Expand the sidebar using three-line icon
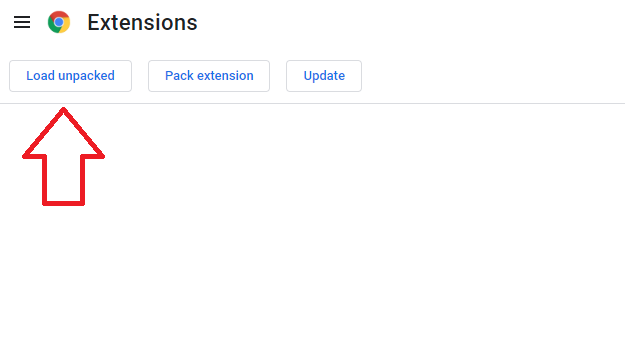This screenshot has height=364, width=625. [22, 22]
